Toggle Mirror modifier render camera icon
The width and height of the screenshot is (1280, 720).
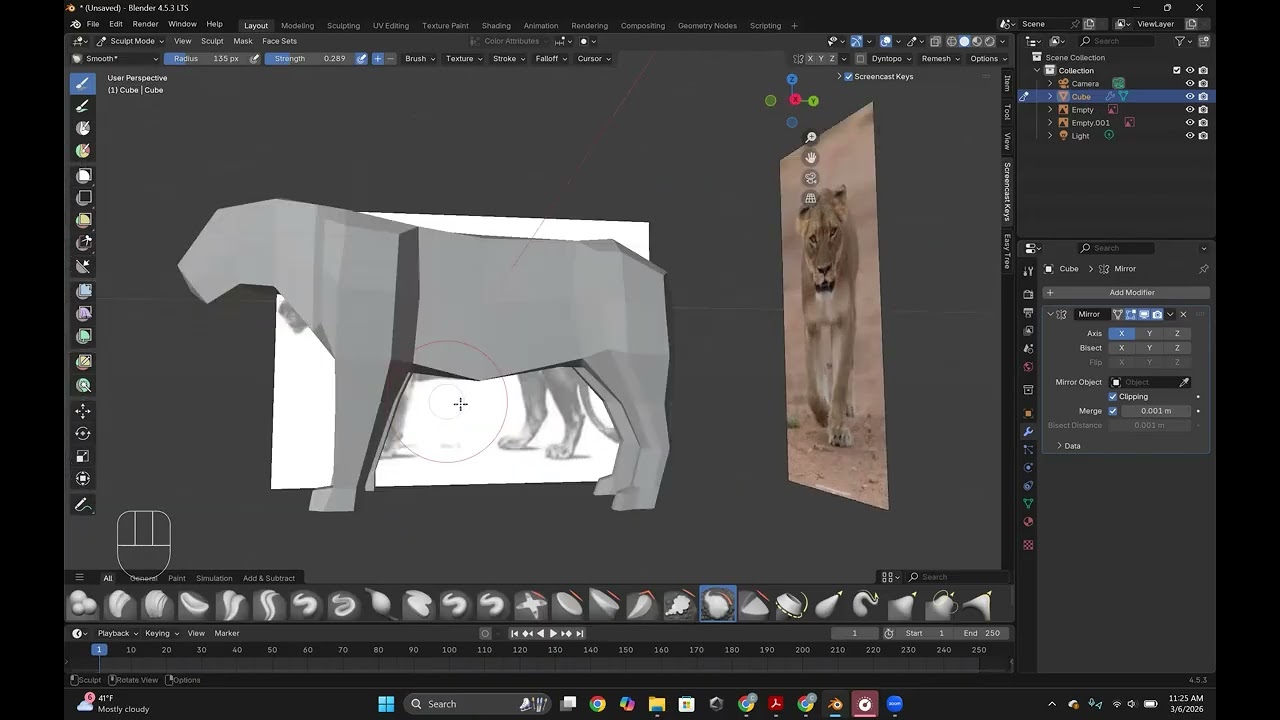[1157, 314]
